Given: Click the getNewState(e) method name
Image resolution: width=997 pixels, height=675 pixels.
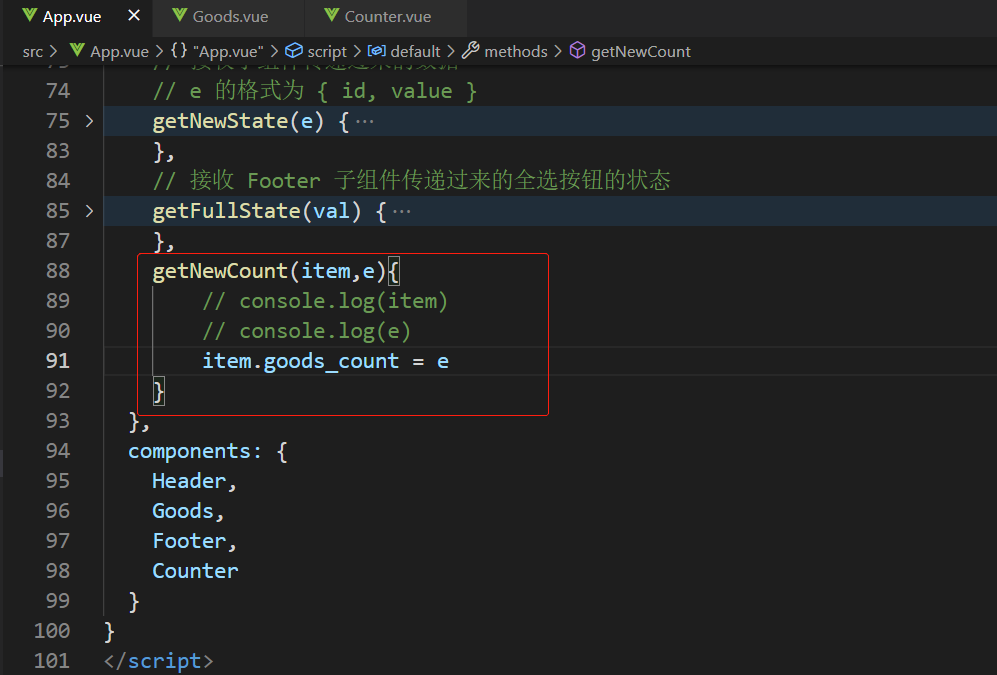Looking at the screenshot, I should tap(238, 121).
